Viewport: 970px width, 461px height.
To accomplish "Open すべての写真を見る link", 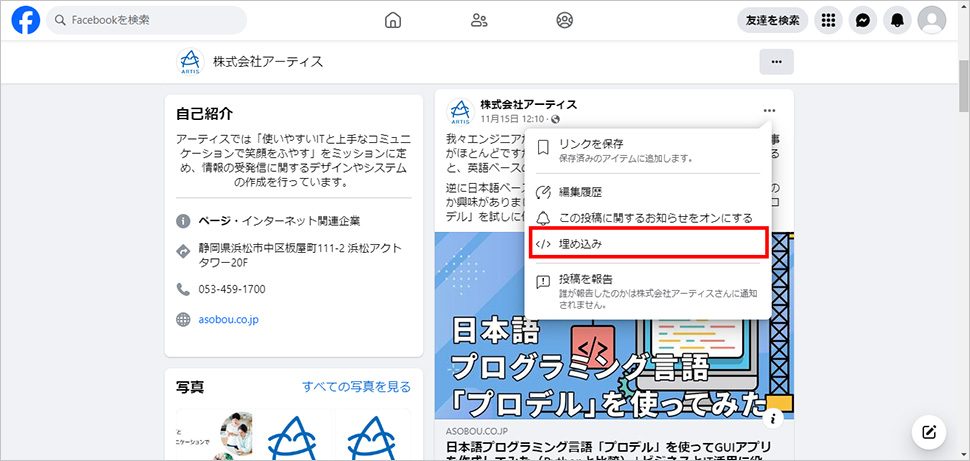I will [356, 387].
